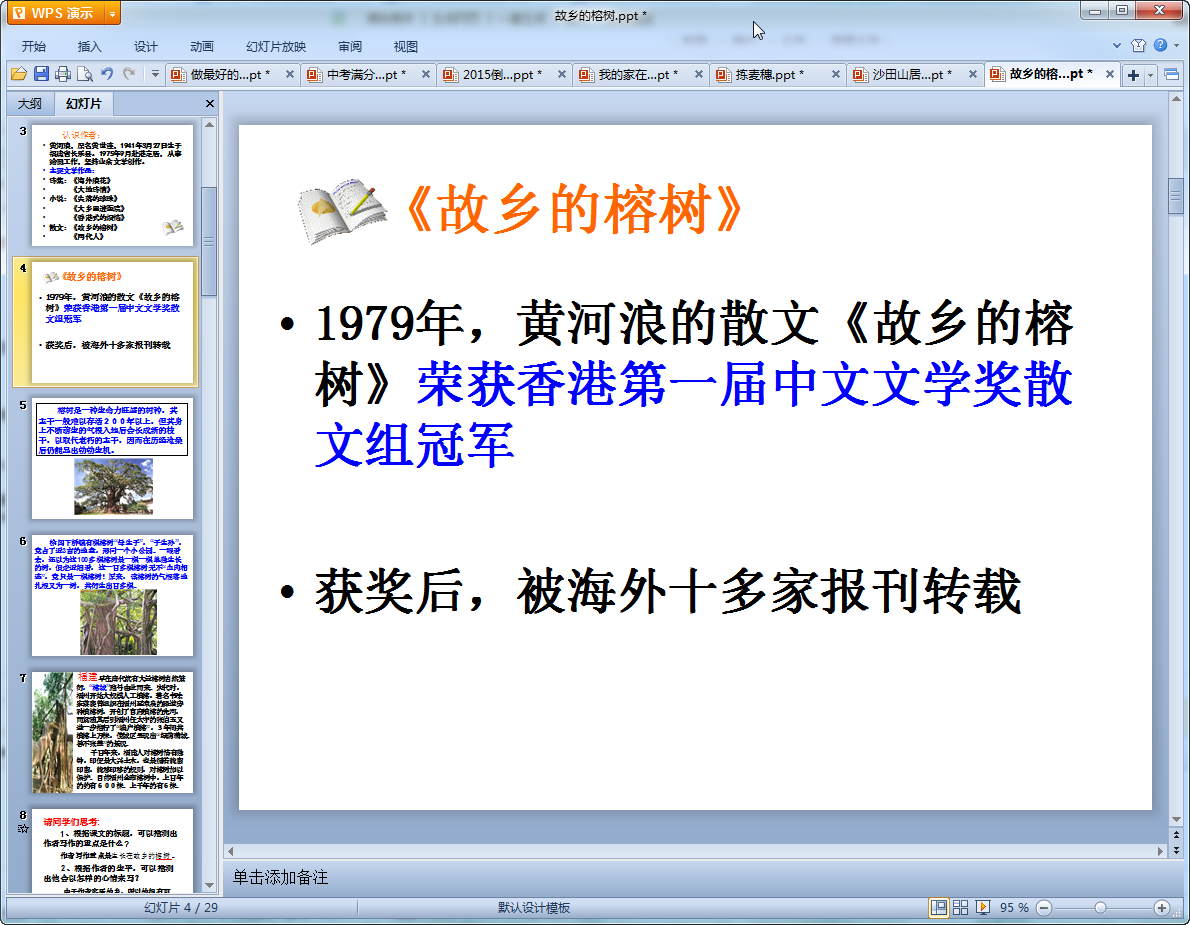Screen dimensions: 1190x925
Task: Save the presentation with the floppy disk icon
Action: pyautogui.click(x=41, y=74)
